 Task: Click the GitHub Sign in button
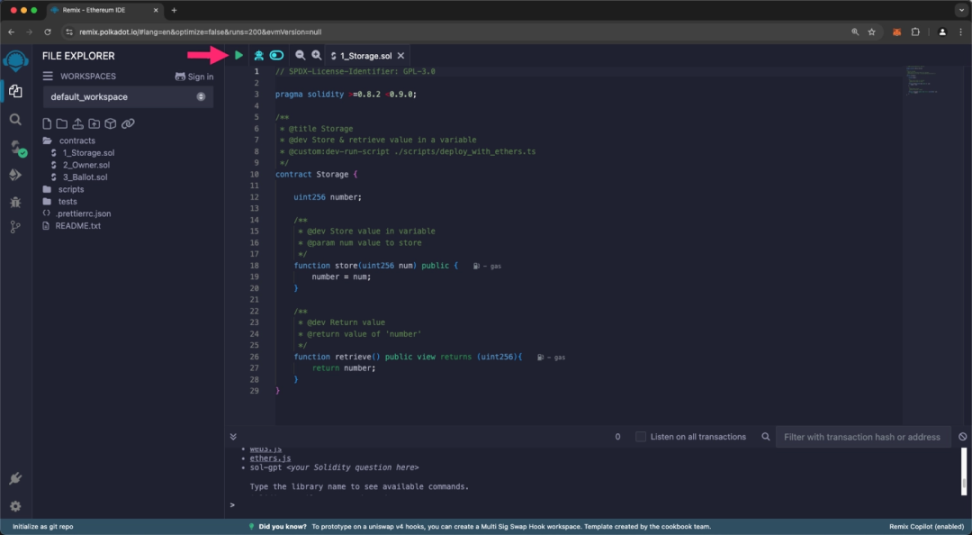point(194,76)
